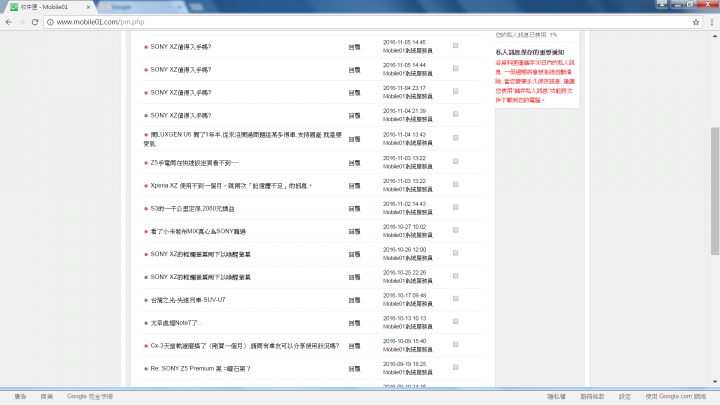Close the Mobile01 inbox tab
The width and height of the screenshot is (720, 405).
89,7
